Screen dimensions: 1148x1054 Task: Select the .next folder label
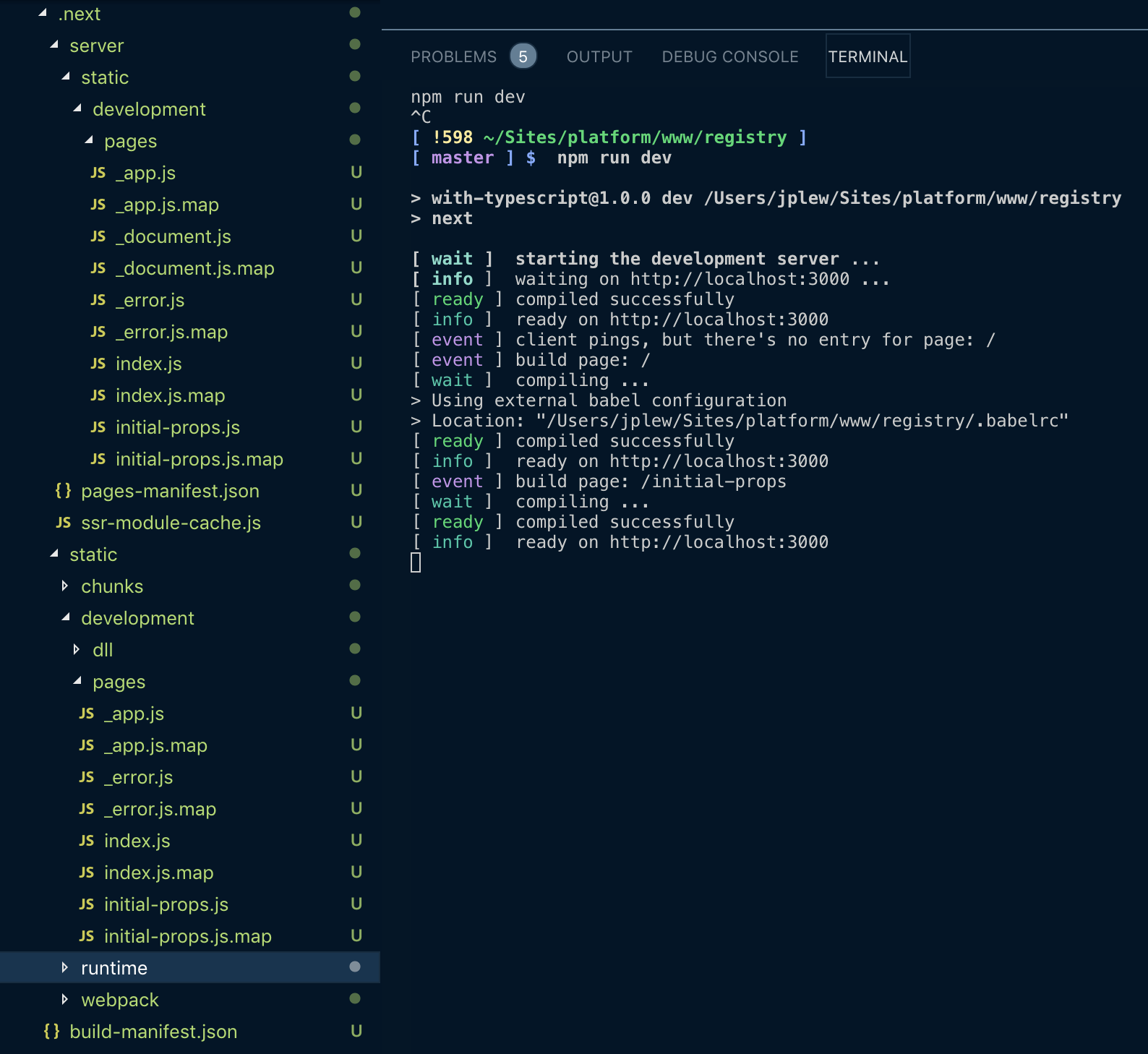click(x=80, y=14)
